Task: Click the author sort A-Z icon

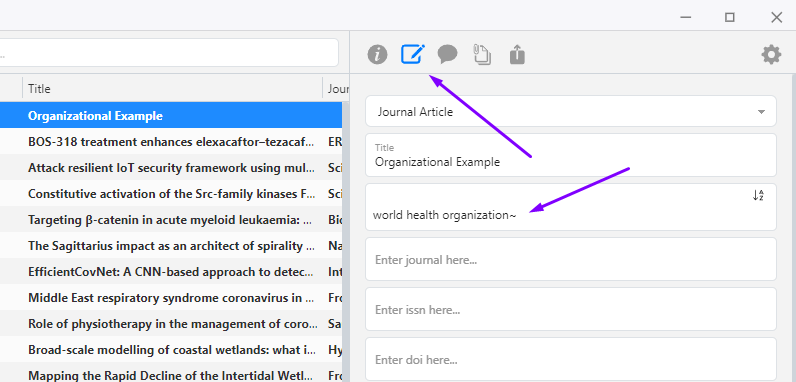Action: (x=758, y=195)
